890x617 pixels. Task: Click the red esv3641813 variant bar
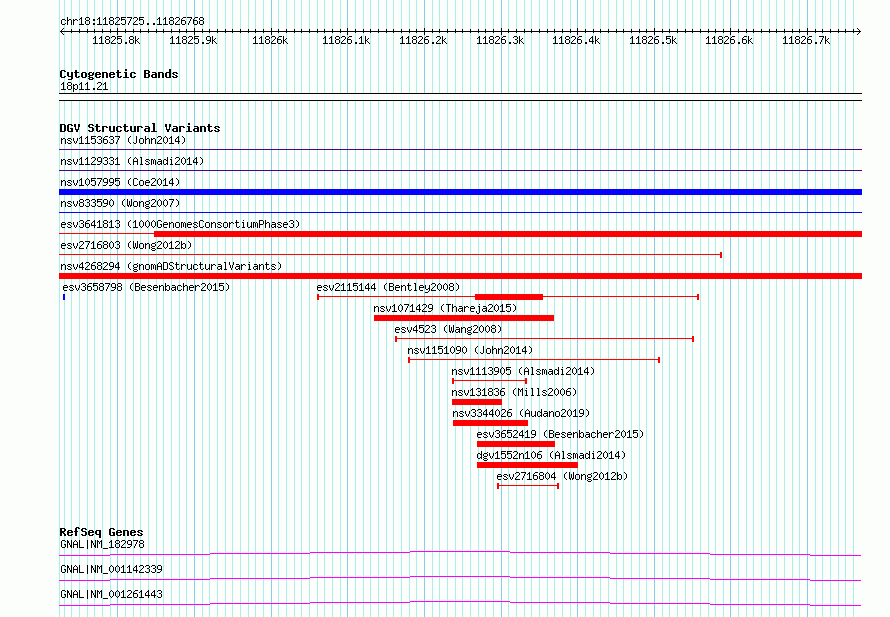508,234
